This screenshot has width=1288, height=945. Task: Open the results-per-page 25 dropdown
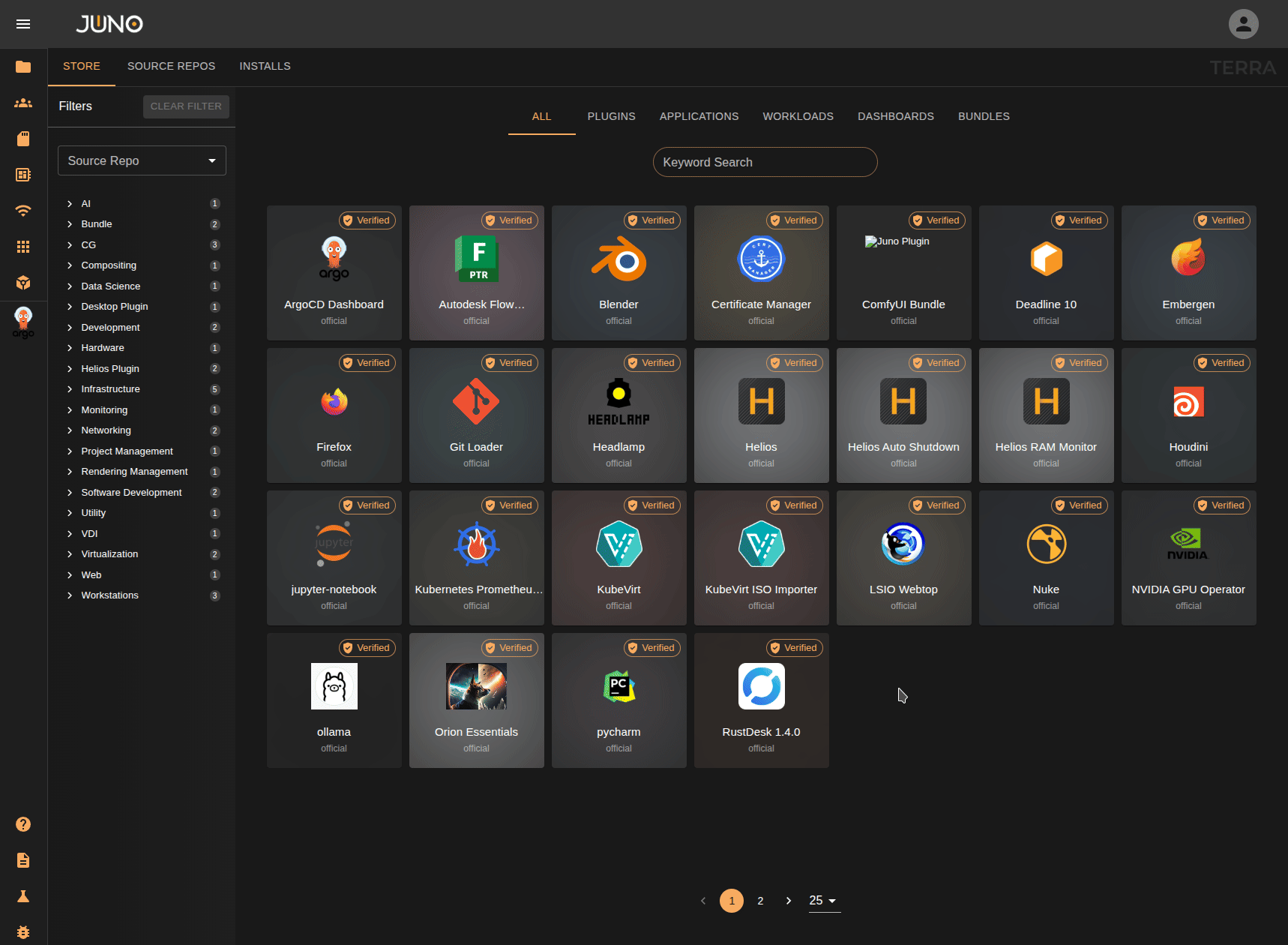[x=823, y=900]
